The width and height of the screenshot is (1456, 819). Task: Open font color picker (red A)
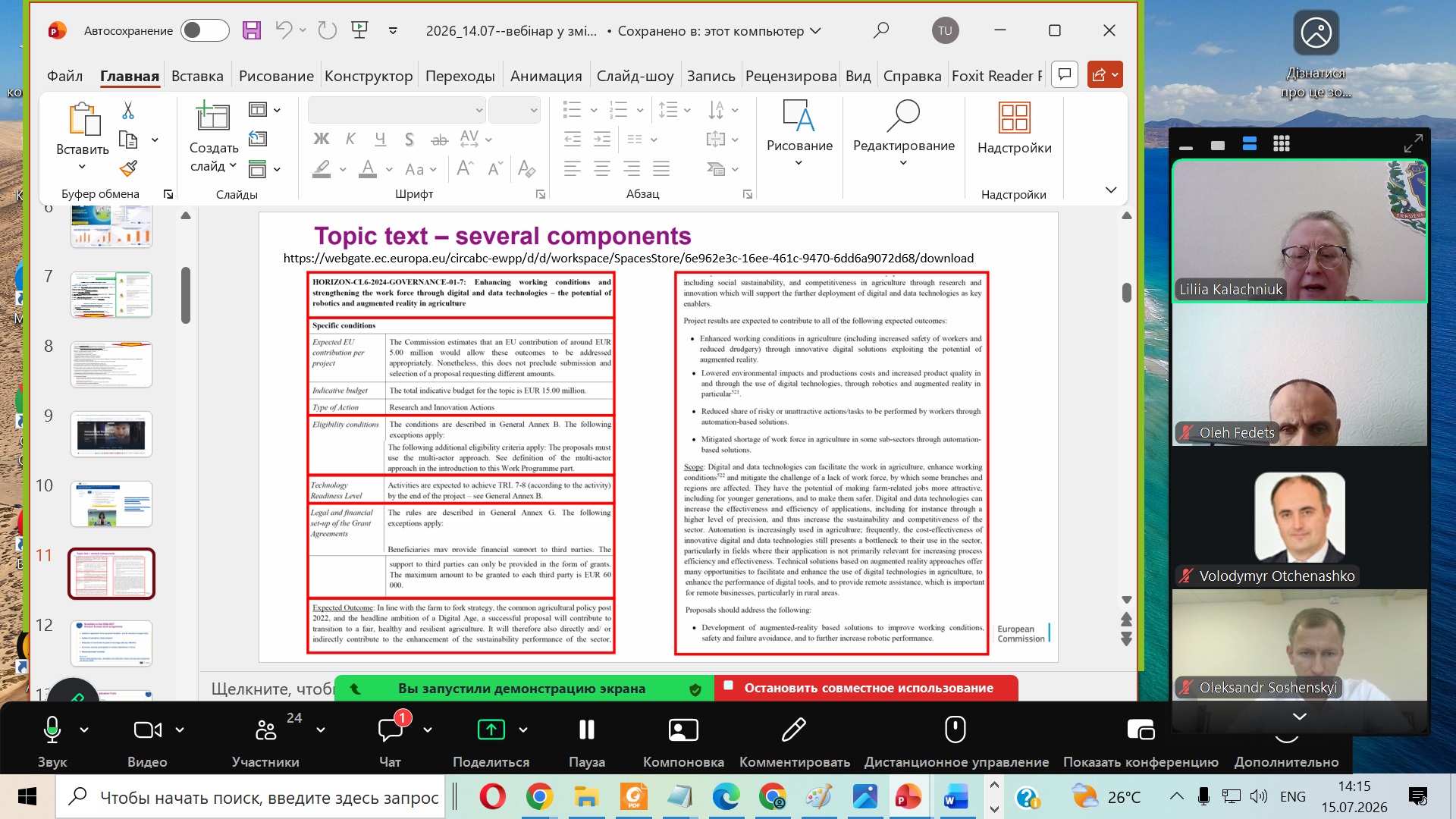pos(368,168)
